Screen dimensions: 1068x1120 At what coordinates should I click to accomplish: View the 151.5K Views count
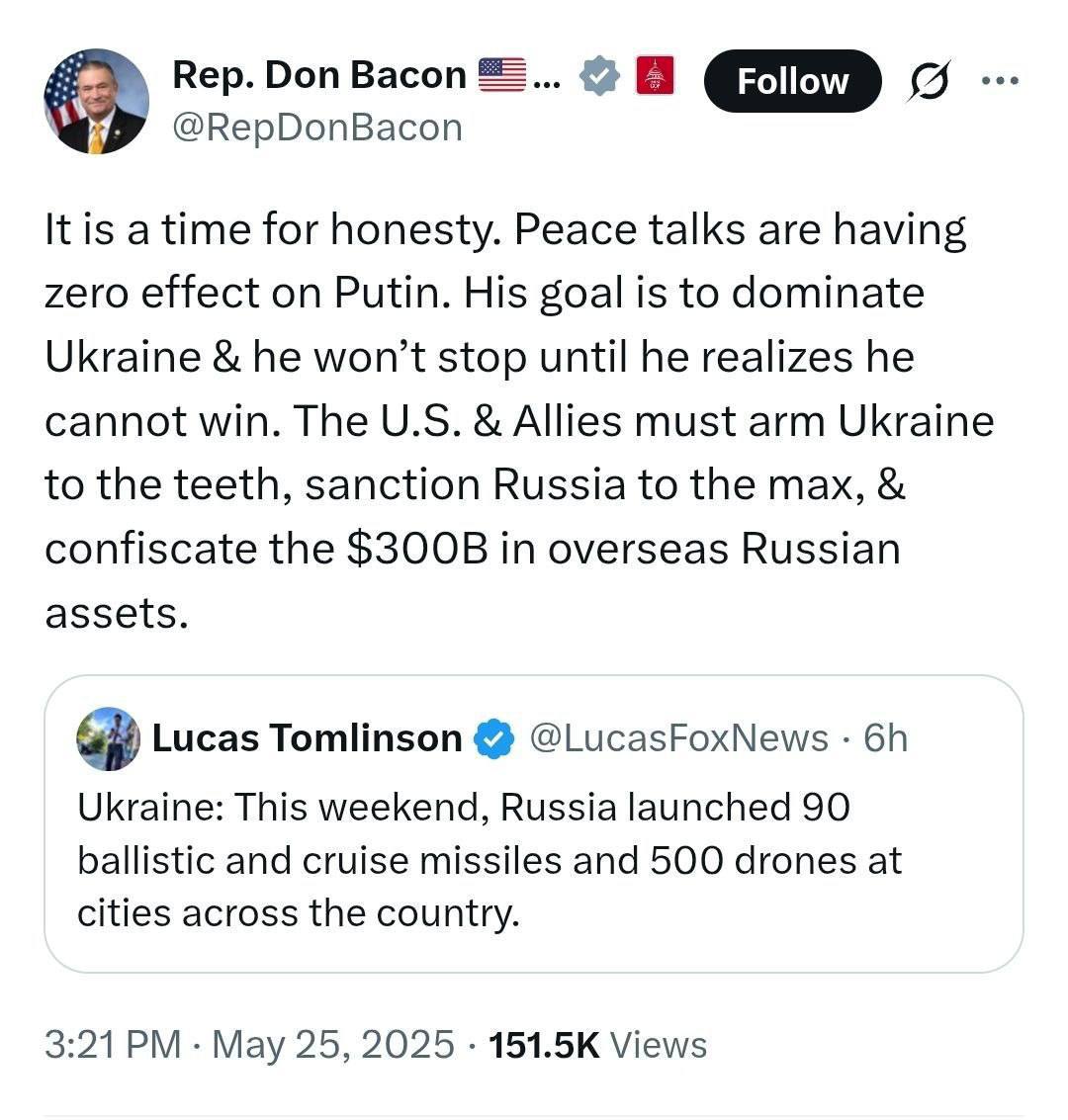tap(598, 1044)
